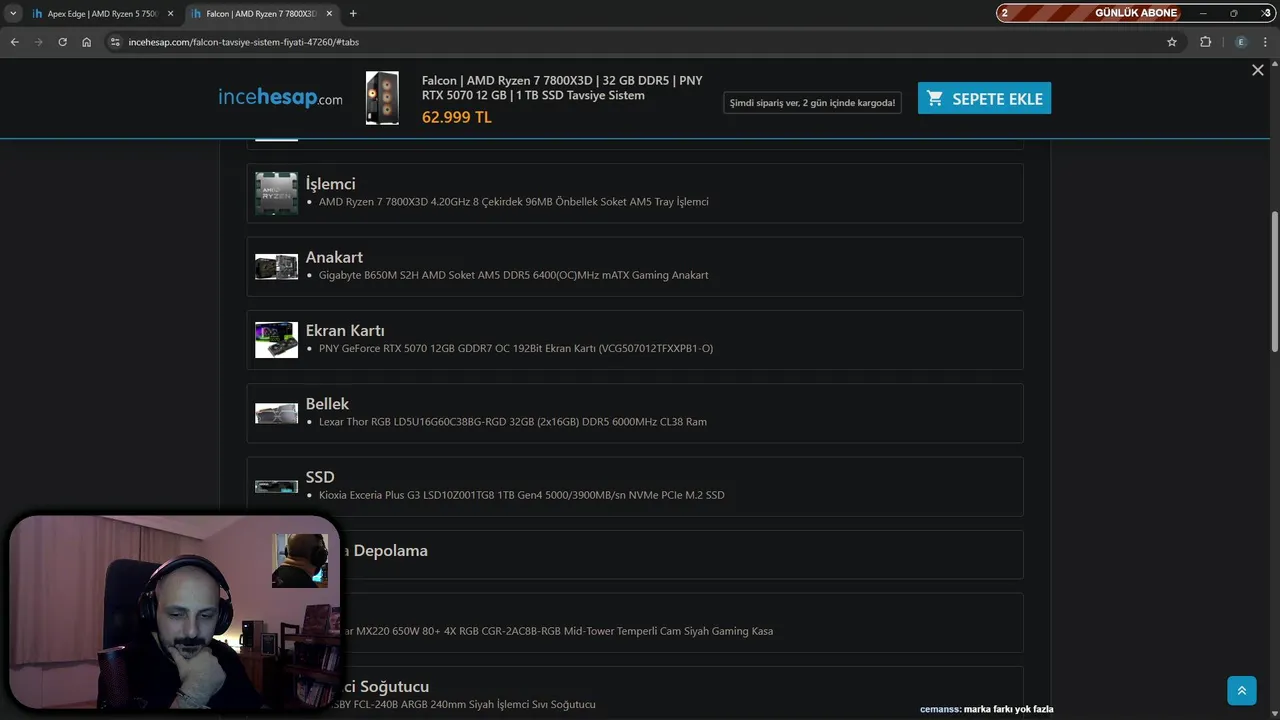Select the MX220 650W gaming case description
This screenshot has width=1280, height=720.
point(557,631)
